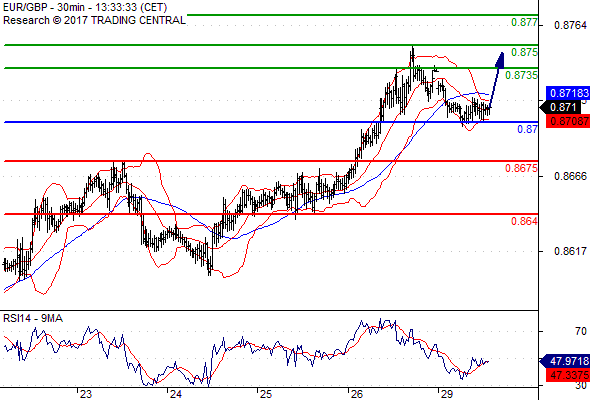
Task: Click the date 23 axis label
Action: (x=86, y=394)
